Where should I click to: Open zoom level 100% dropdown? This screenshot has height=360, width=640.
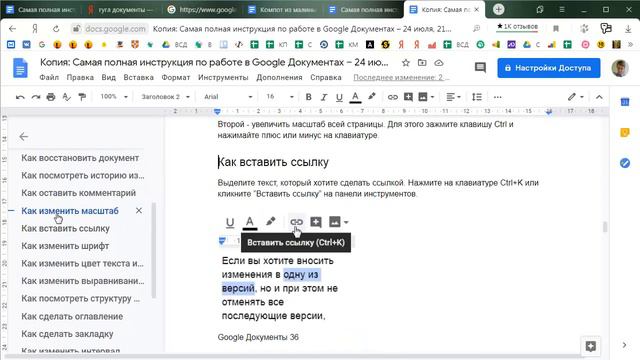(114, 97)
